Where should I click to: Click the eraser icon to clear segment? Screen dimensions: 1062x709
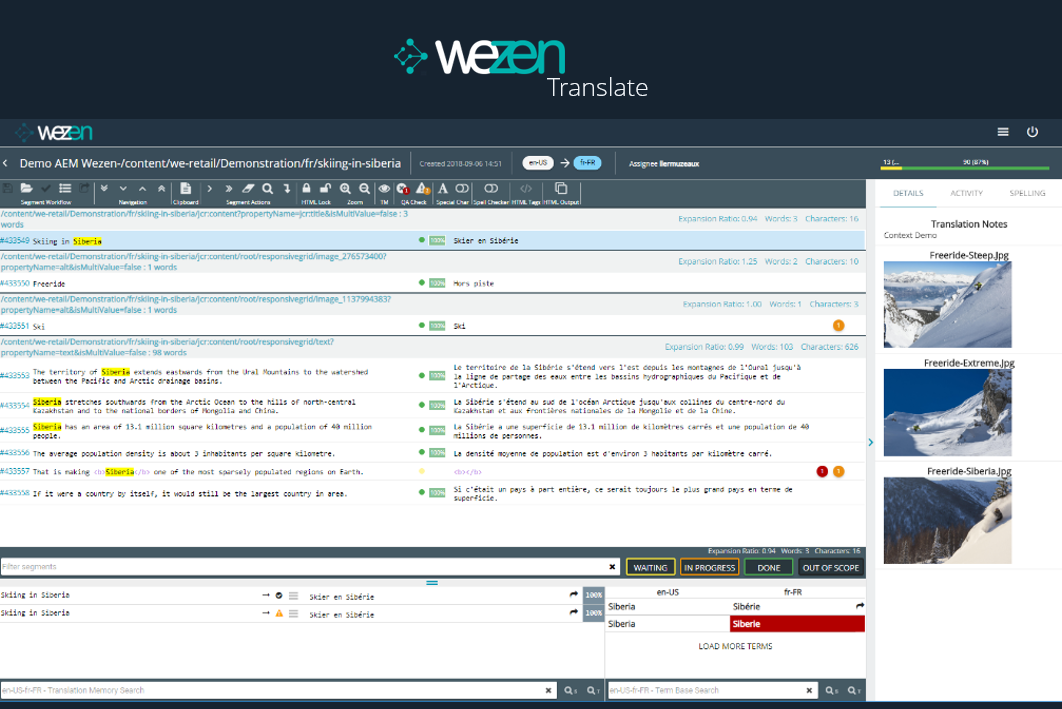(248, 188)
